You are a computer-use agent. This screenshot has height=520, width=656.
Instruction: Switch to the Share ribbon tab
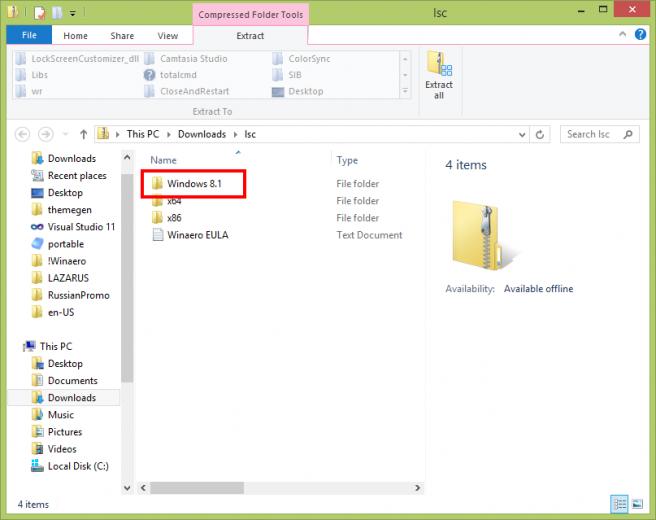(x=122, y=36)
